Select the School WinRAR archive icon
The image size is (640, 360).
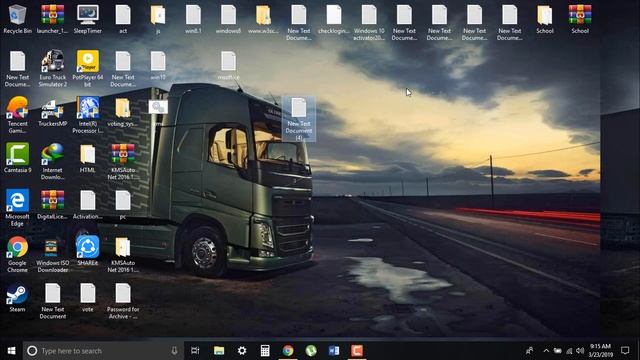tap(580, 19)
